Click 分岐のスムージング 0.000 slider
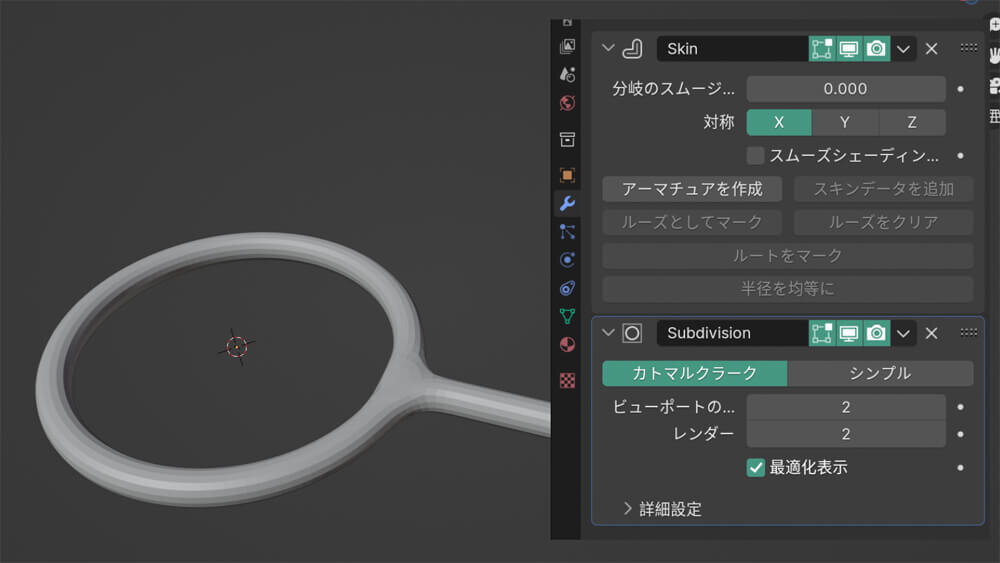 (x=846, y=89)
